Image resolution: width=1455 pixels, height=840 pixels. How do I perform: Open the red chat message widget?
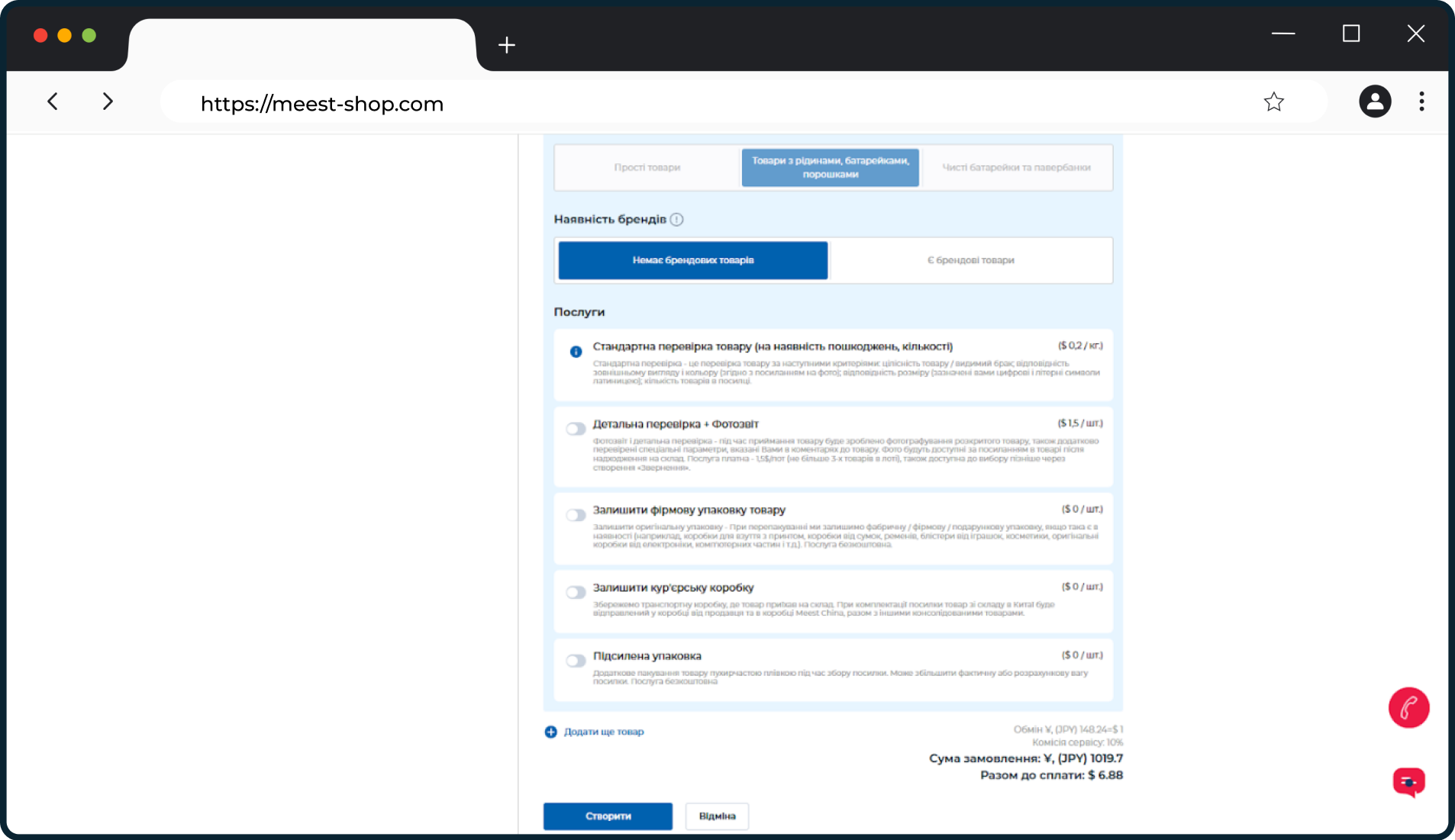(1408, 782)
